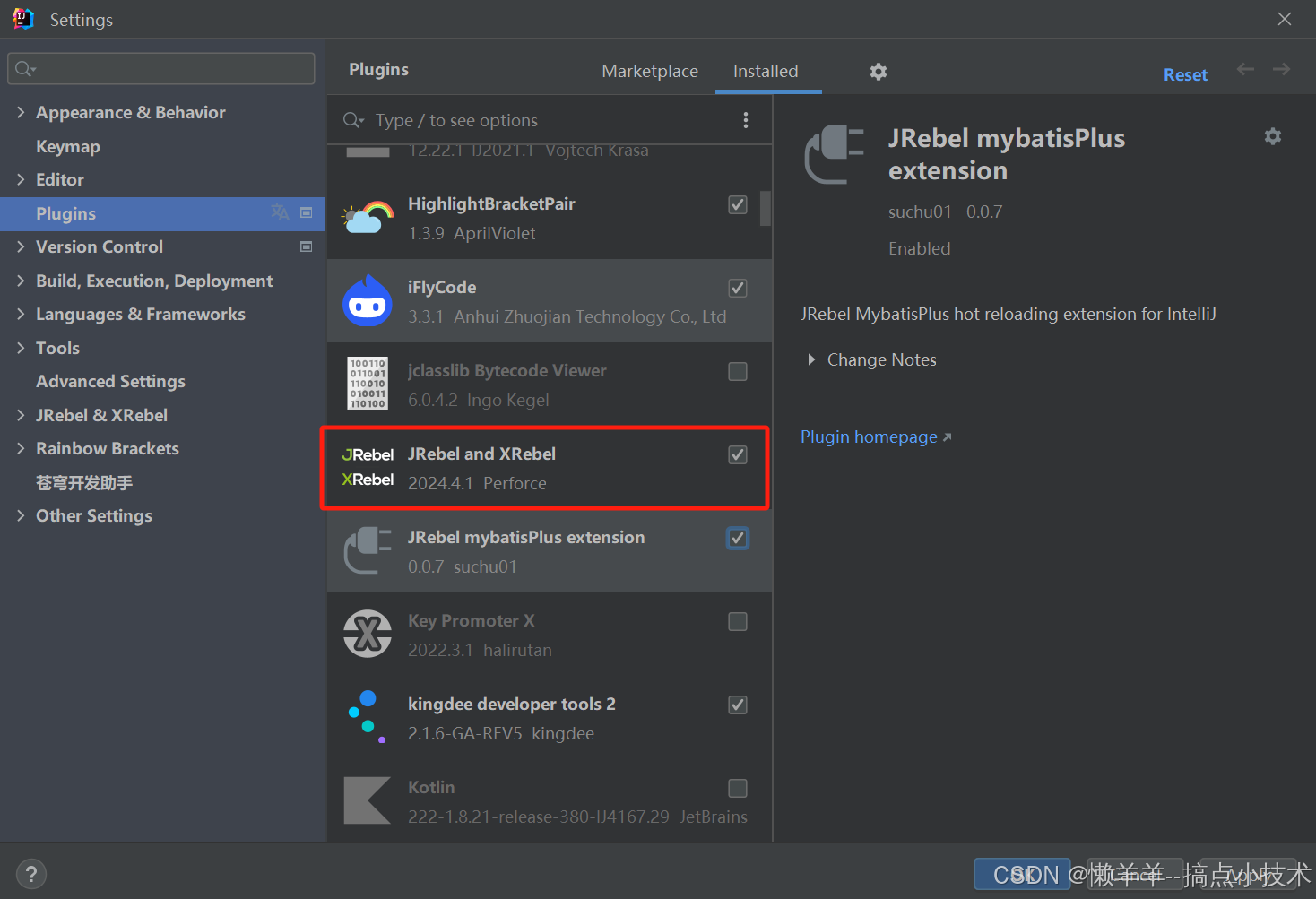This screenshot has height=899, width=1316.
Task: Click the project-level icon on Plugins row
Action: [x=306, y=212]
